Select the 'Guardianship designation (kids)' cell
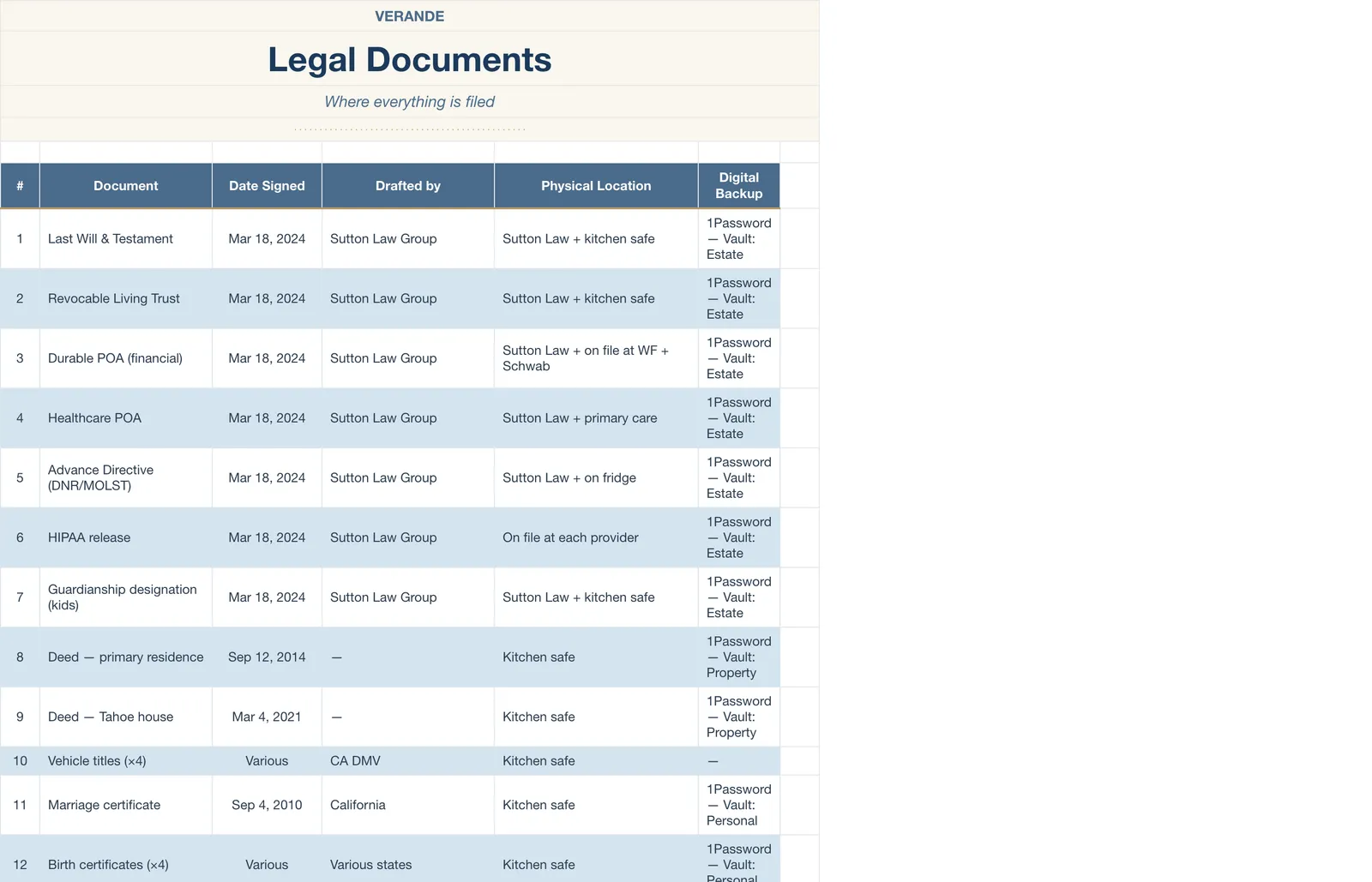This screenshot has height=882, width=1372. click(x=126, y=597)
